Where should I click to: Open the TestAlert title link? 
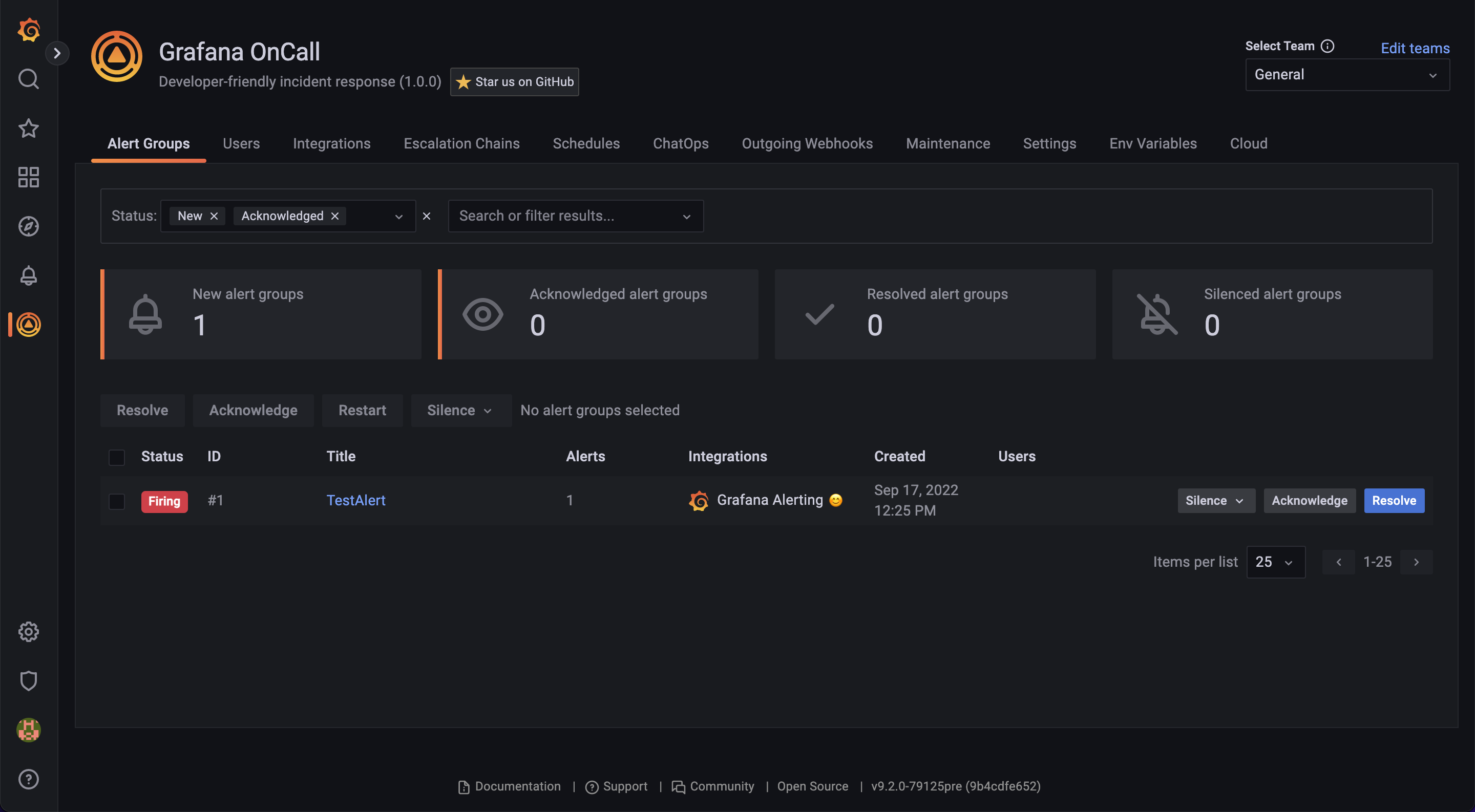pos(355,501)
